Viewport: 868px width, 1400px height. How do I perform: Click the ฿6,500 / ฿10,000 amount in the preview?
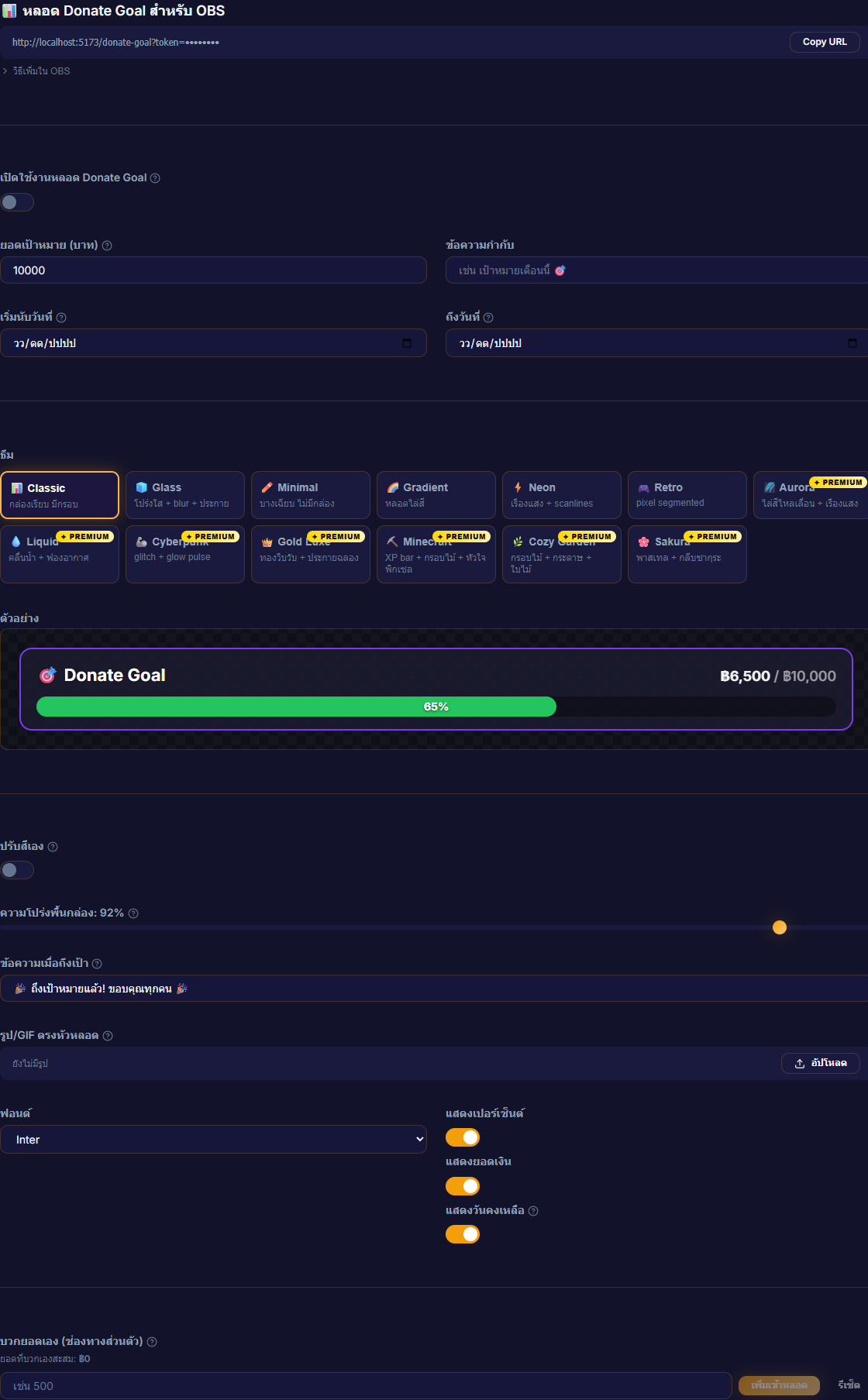(778, 676)
